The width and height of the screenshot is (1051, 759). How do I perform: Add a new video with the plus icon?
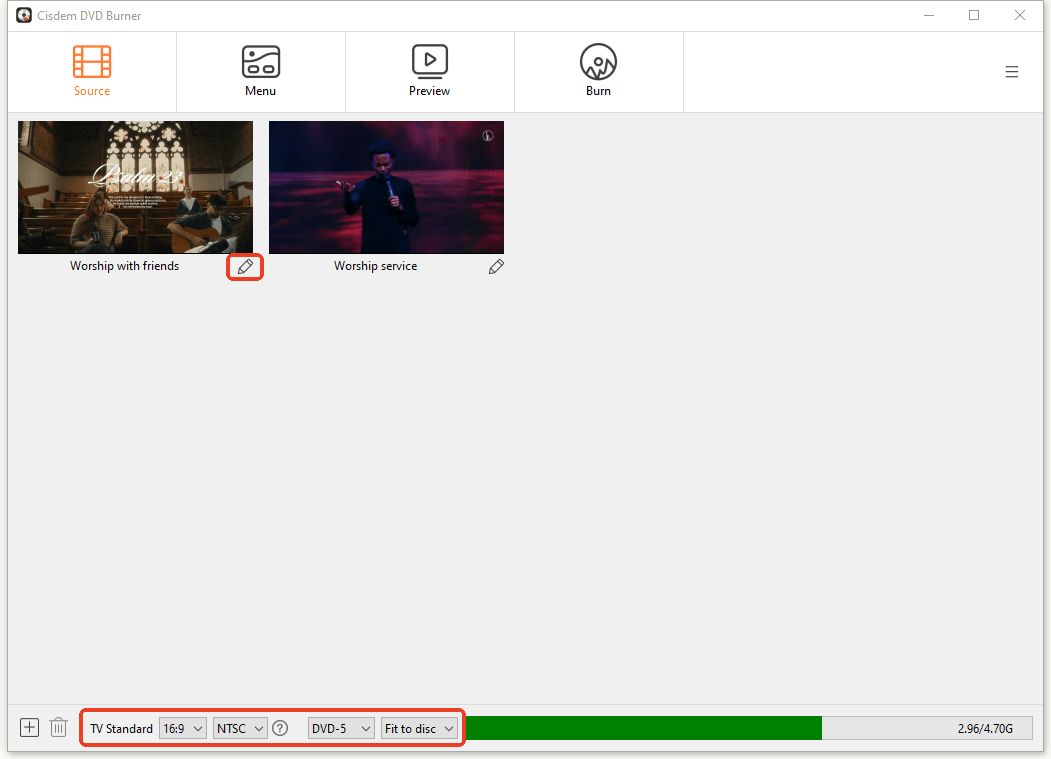point(29,727)
